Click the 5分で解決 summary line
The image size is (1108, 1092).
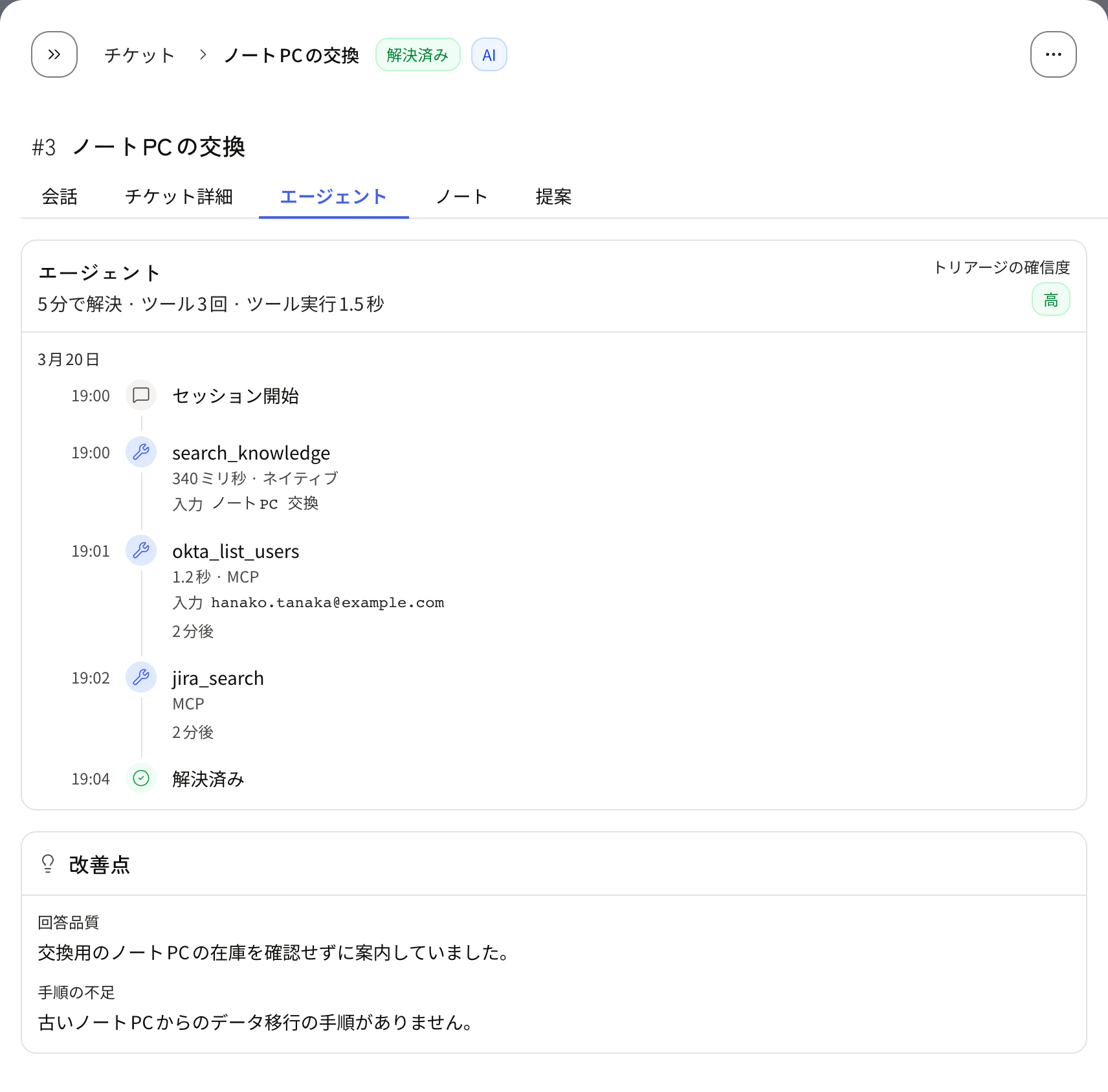[x=211, y=304]
